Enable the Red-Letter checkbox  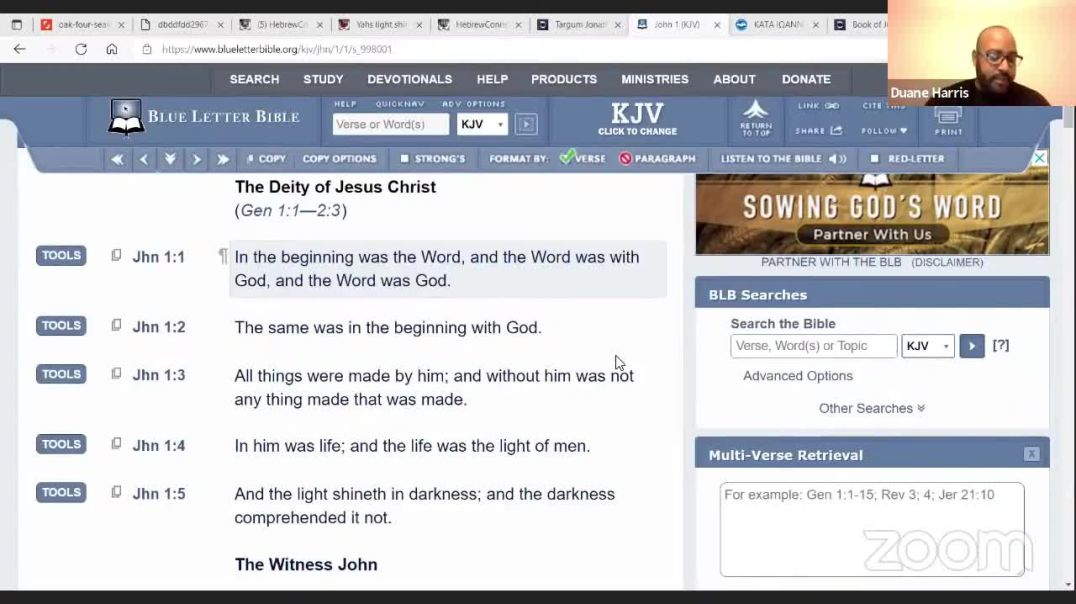pos(874,159)
